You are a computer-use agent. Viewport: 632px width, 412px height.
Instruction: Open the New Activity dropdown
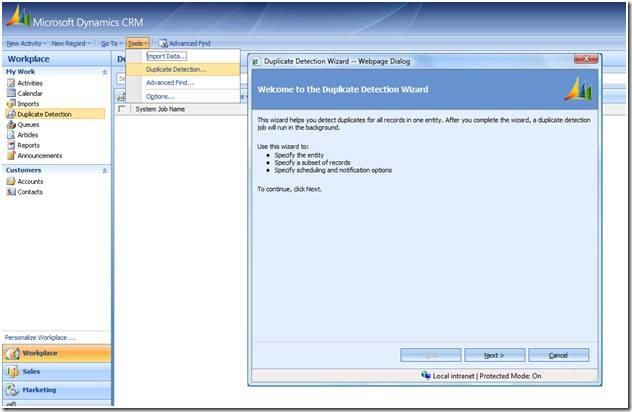point(26,43)
